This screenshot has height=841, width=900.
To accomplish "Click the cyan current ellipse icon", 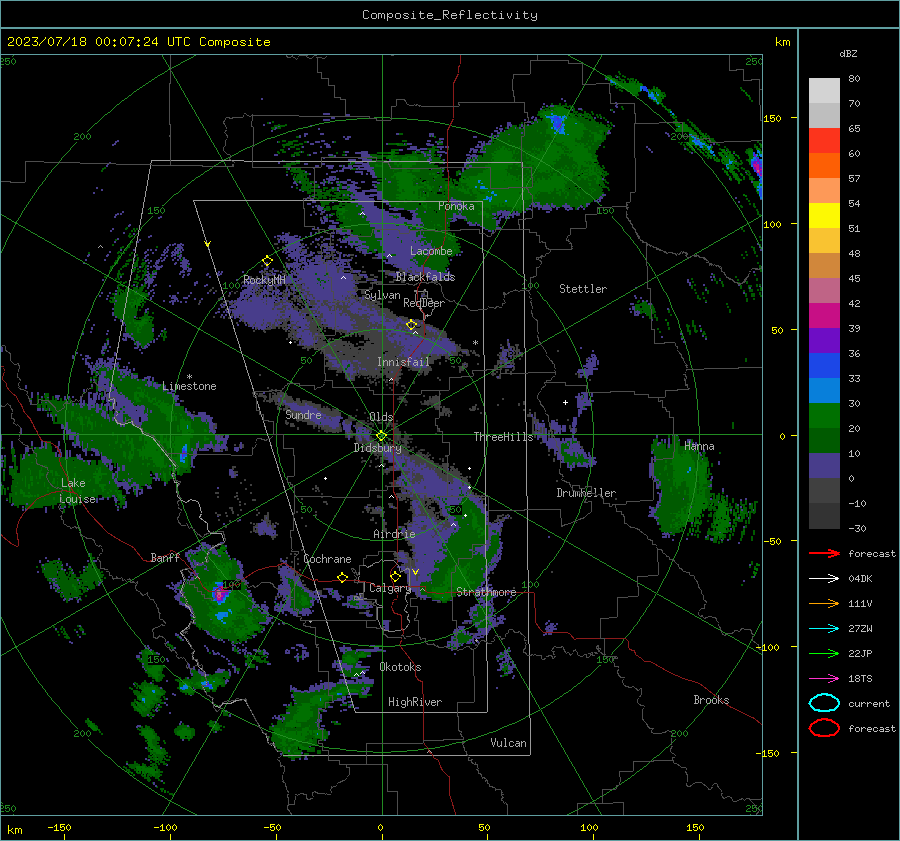I will (824, 703).
